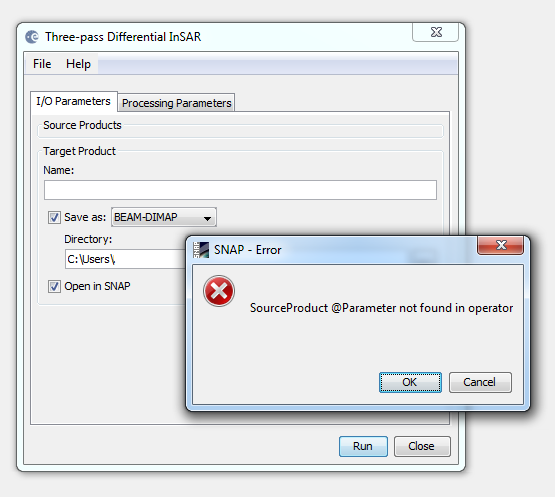Click the Directory path field

126,259
